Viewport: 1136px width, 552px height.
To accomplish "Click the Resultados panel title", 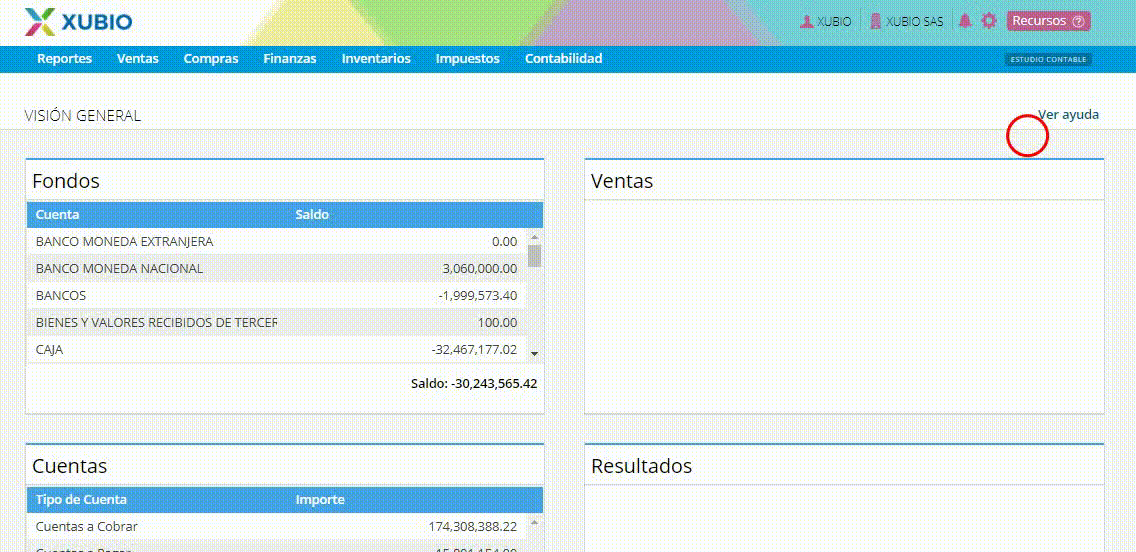I will coord(641,465).
